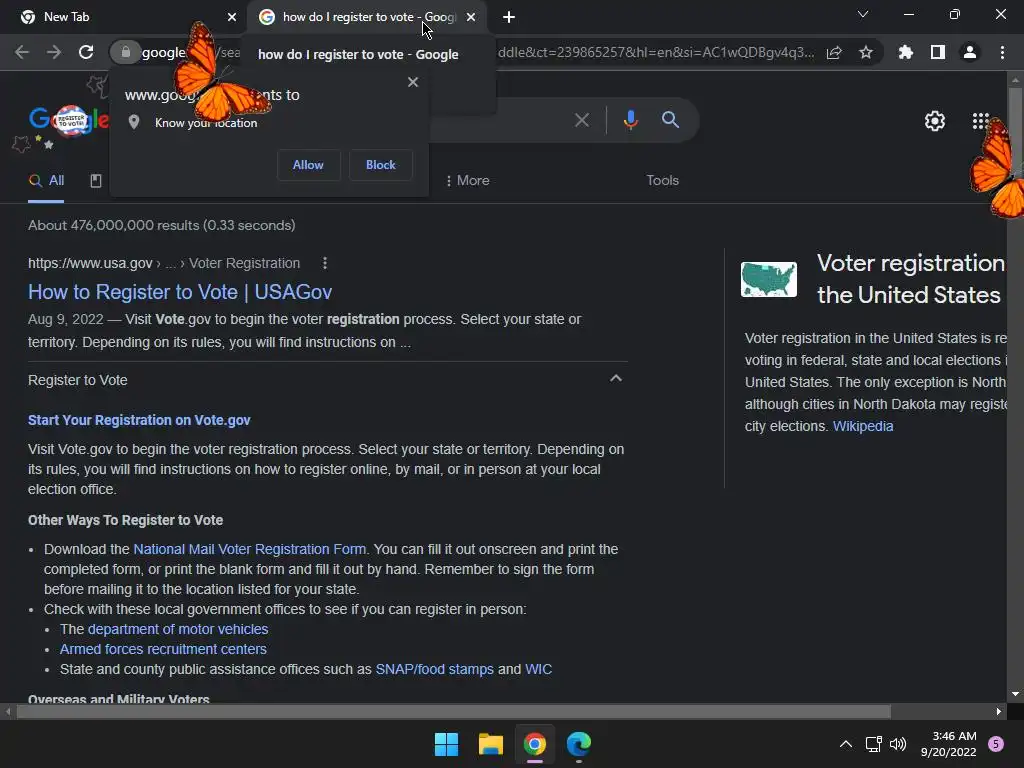Click the horizontal scrollbar right arrow
The height and width of the screenshot is (768, 1024).
999,712
